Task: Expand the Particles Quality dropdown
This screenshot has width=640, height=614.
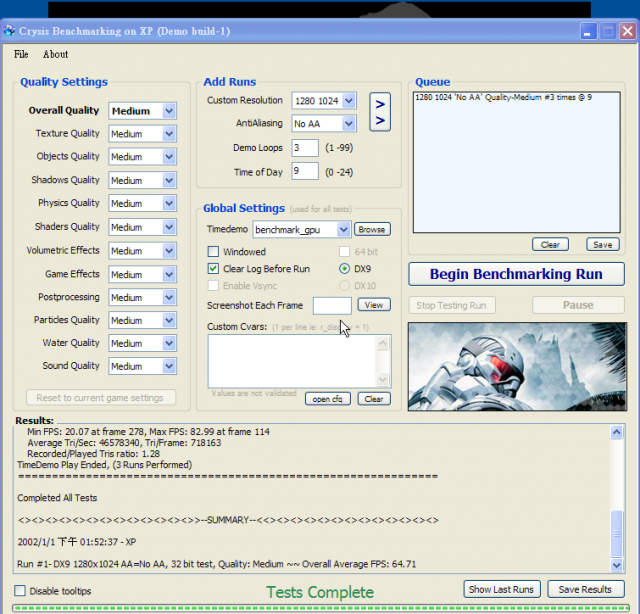Action: coord(169,320)
